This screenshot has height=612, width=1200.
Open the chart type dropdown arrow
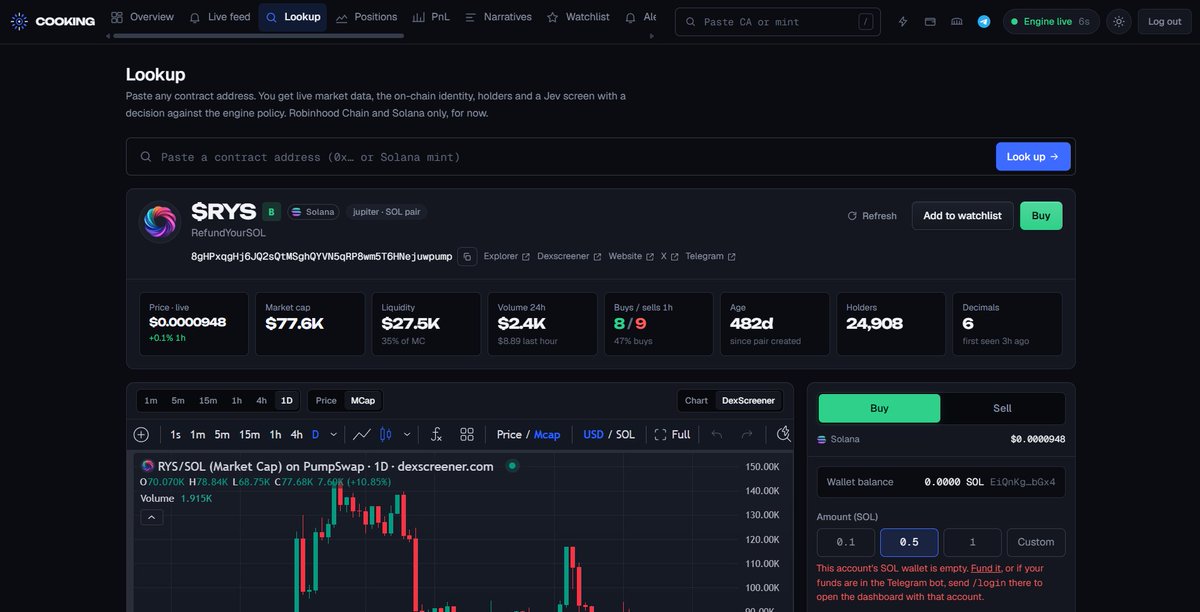[407, 434]
